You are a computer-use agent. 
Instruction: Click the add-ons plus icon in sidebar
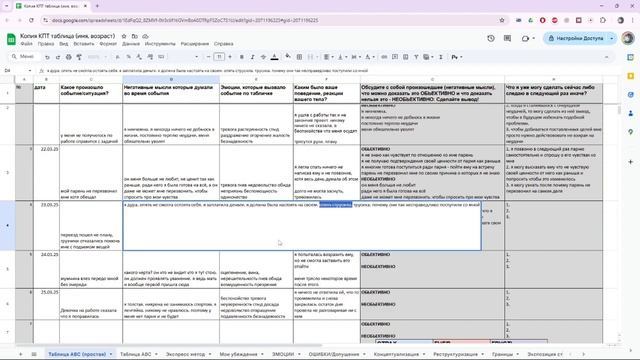coord(631,162)
